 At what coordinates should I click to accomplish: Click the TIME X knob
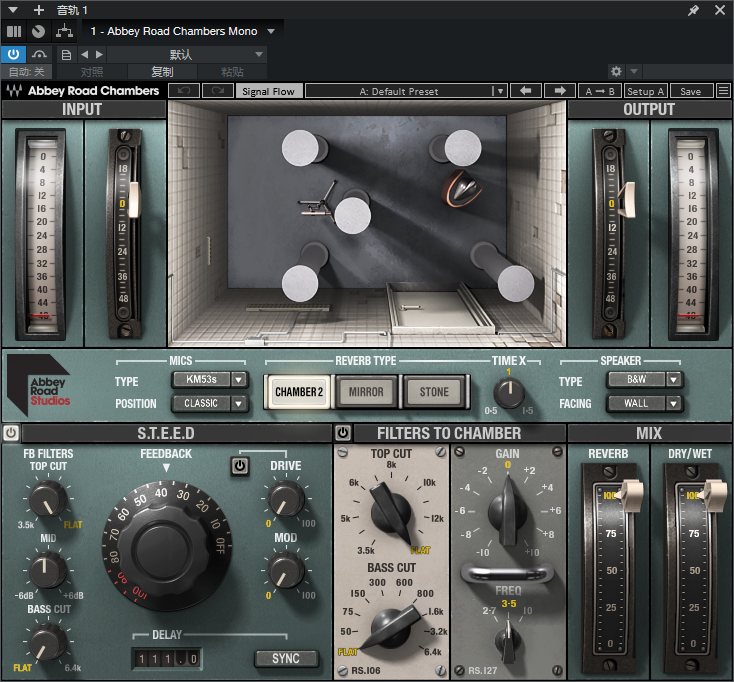[509, 393]
